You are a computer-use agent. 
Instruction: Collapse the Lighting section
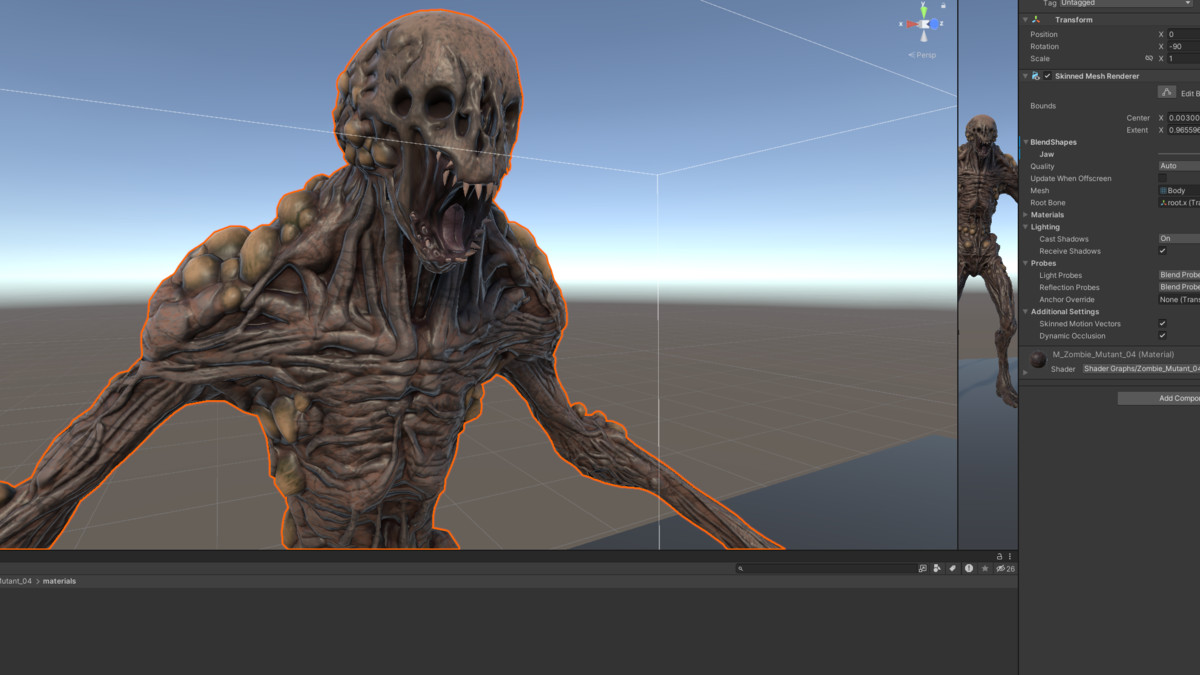[x=1025, y=227]
